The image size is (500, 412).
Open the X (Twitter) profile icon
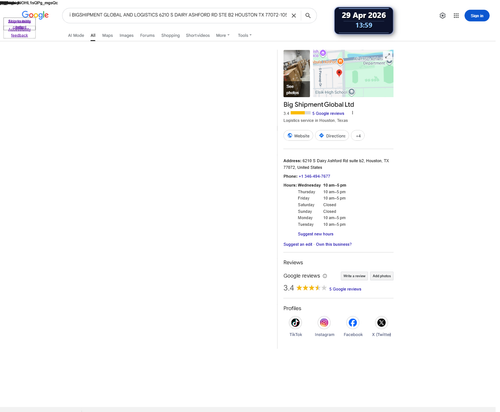pos(381,323)
